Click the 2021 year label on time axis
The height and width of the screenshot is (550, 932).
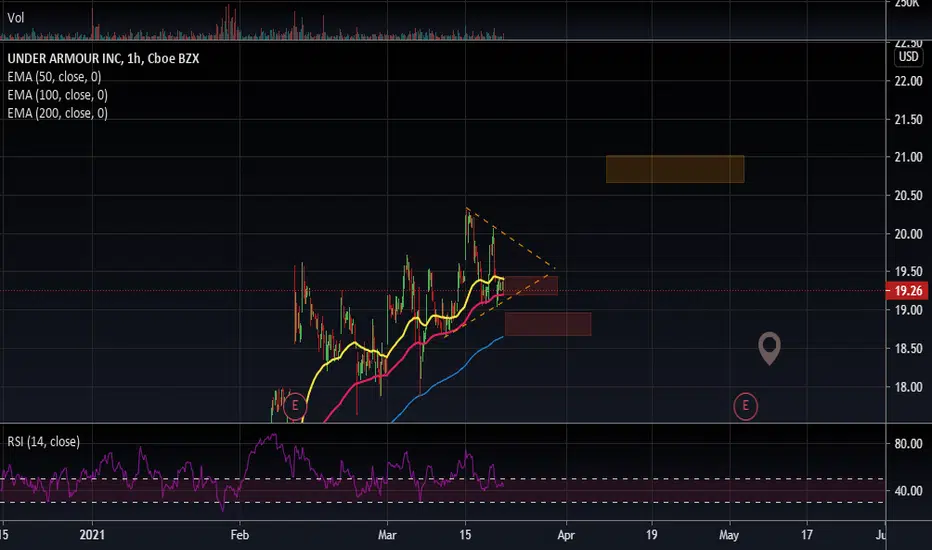tap(92, 535)
